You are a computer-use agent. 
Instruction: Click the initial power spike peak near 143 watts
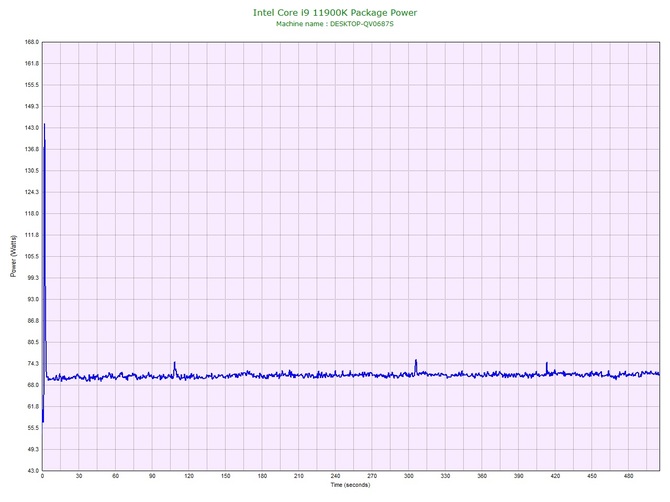coord(44,126)
